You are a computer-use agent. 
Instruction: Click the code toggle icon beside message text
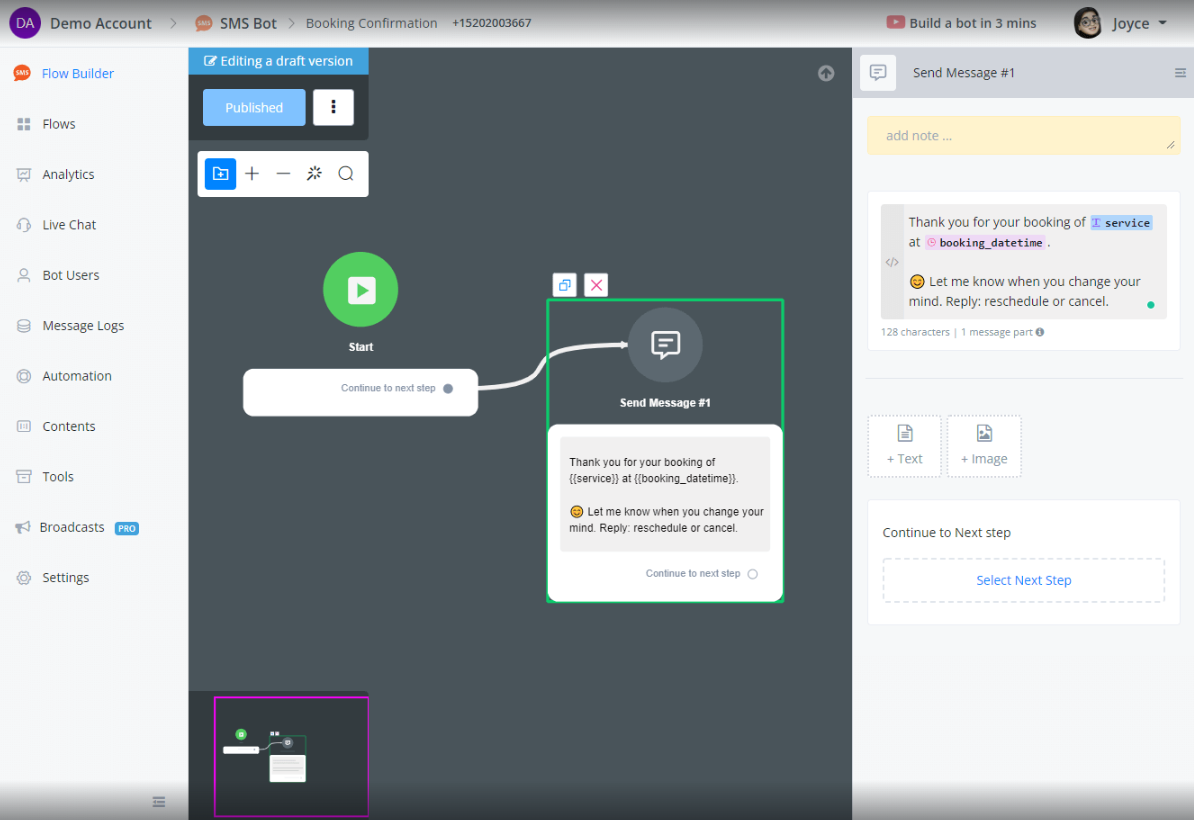[892, 262]
